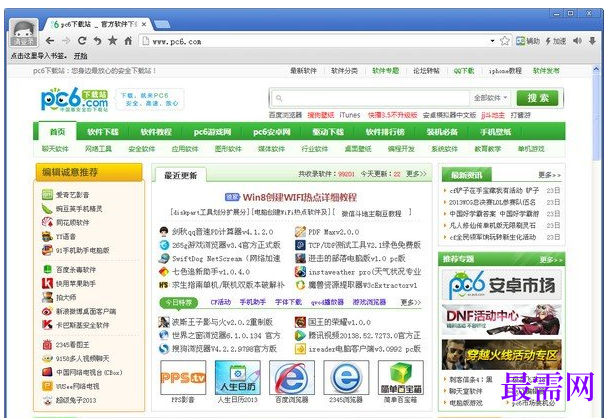Open the DNF活动中心 banner
The image size is (613, 418).
pyautogui.click(x=502, y=319)
